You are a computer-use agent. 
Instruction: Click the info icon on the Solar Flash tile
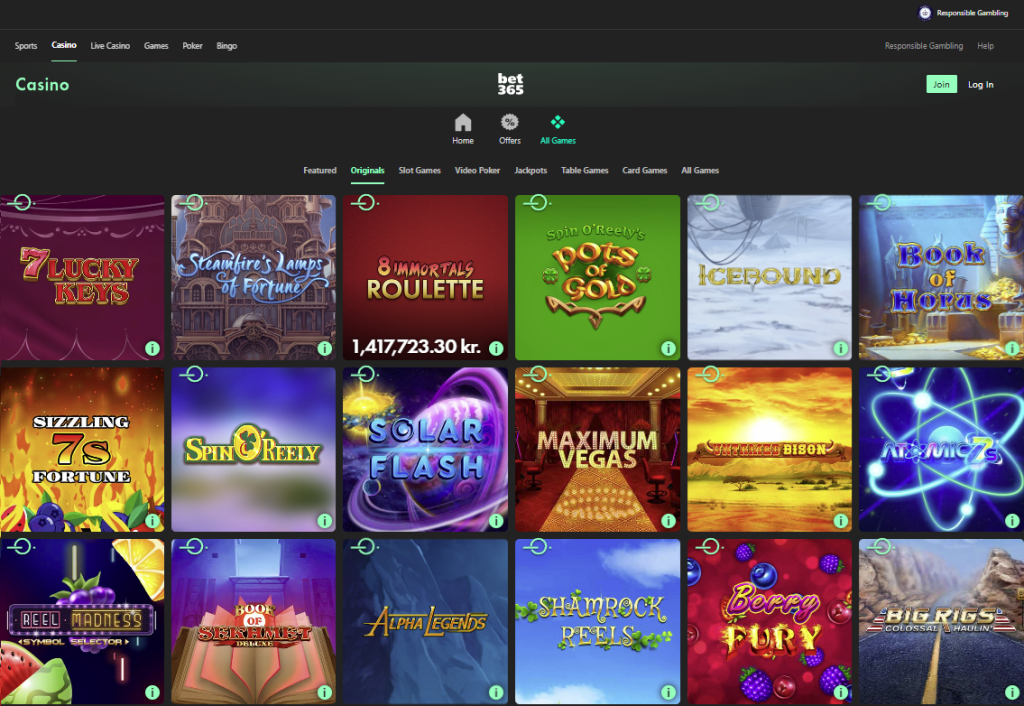(x=495, y=520)
